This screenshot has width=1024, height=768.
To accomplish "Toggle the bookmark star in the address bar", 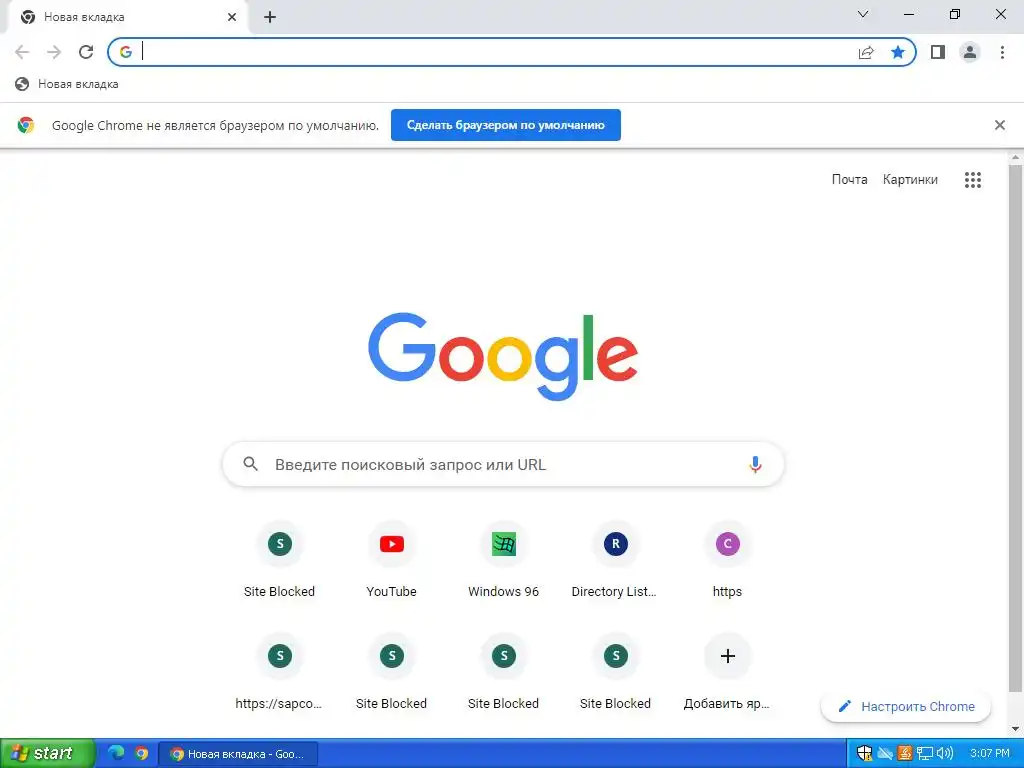I will point(898,52).
